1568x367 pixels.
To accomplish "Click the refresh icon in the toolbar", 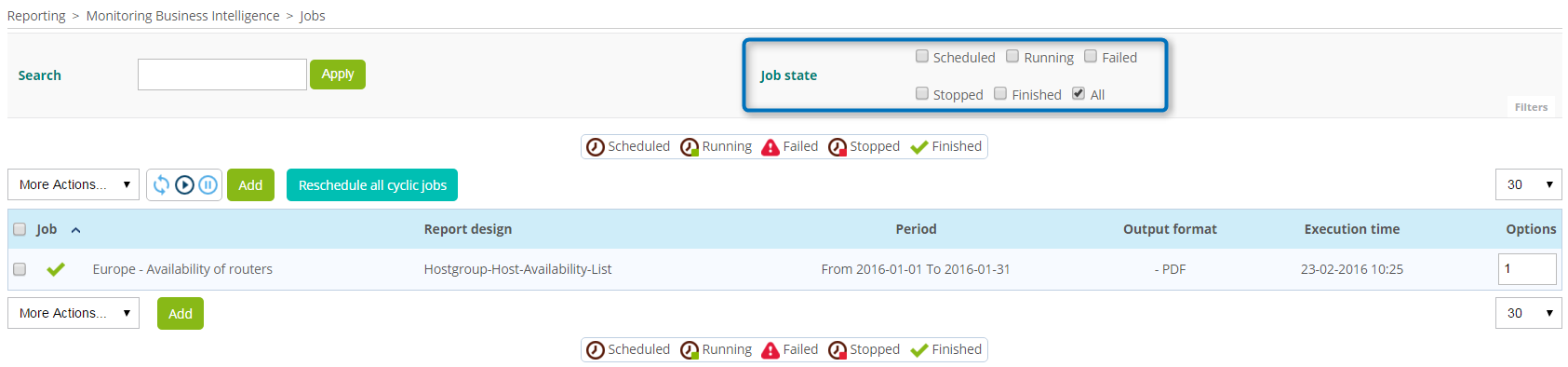I will (x=161, y=184).
